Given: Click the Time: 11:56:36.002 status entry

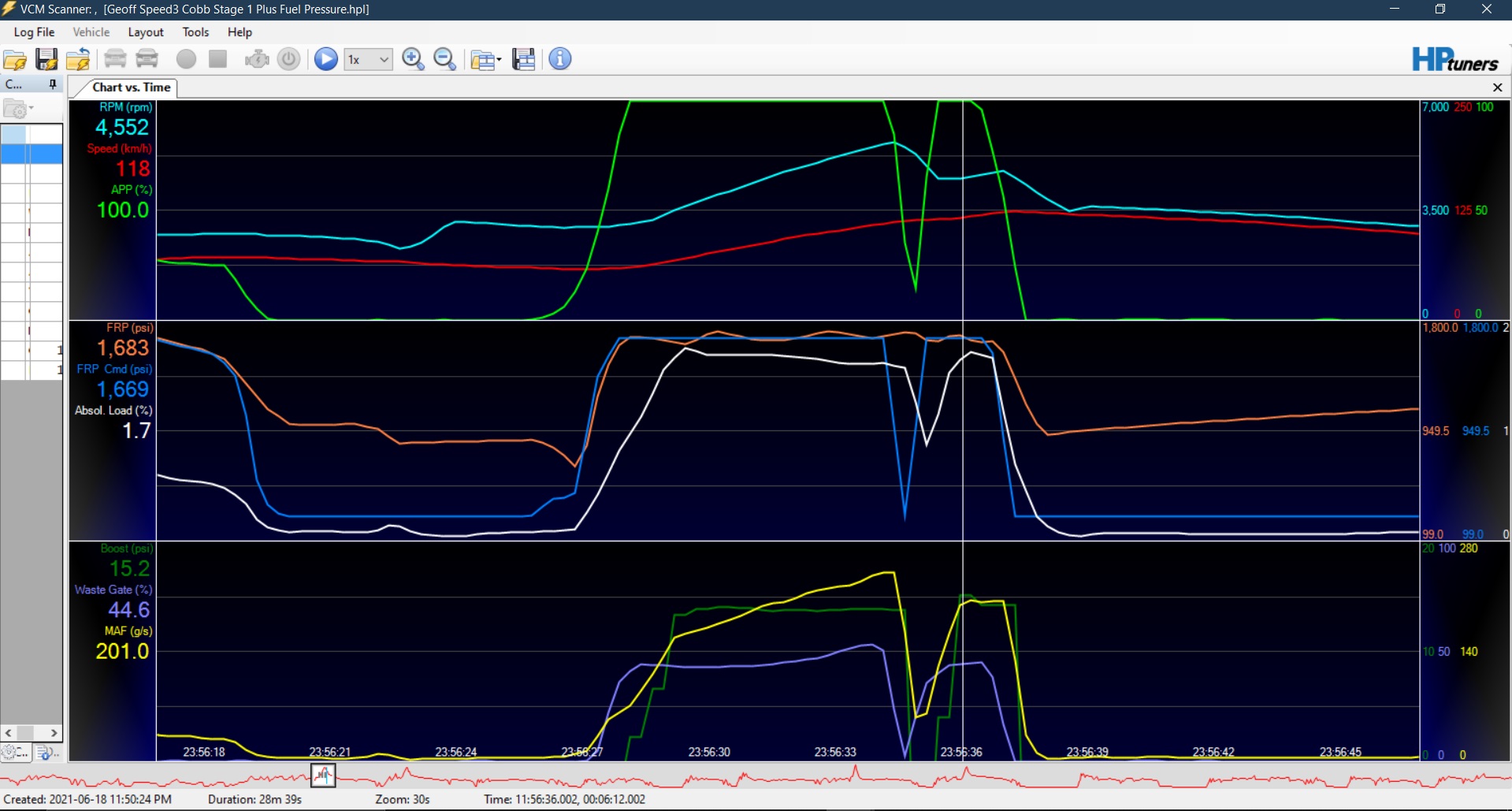Looking at the screenshot, I should (564, 799).
